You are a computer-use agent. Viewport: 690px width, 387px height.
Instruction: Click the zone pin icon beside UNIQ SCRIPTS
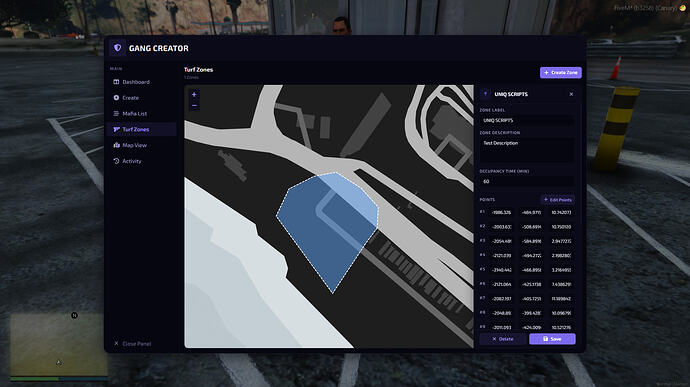[x=485, y=94]
